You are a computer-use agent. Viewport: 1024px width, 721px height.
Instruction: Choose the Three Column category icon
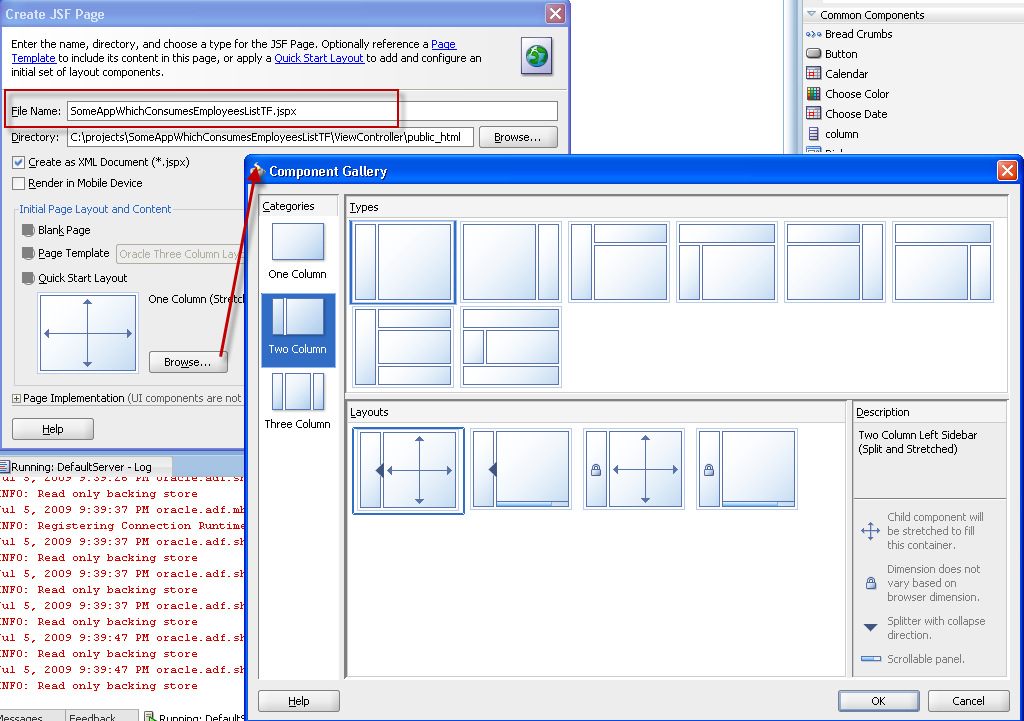coord(297,392)
